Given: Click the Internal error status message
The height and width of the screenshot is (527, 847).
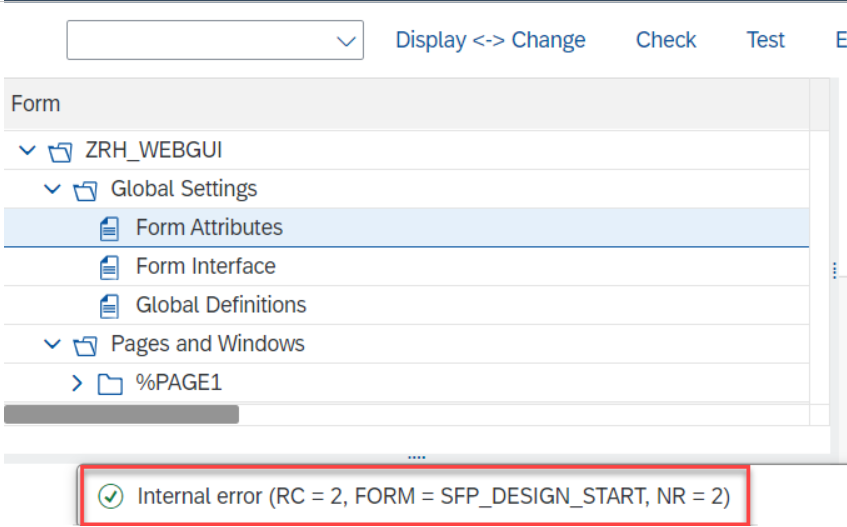Looking at the screenshot, I should point(434,496).
